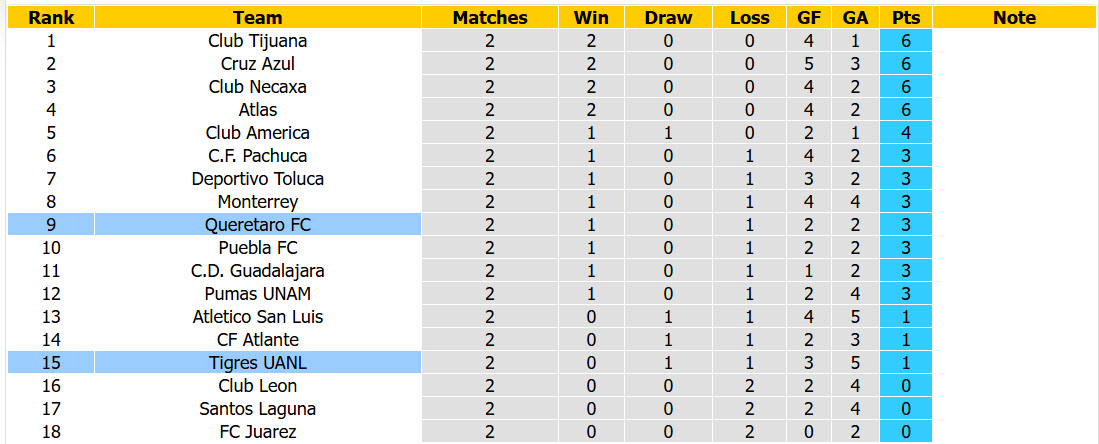This screenshot has height=444, width=1099.
Task: Click the Club Tijuana team name
Action: click(258, 41)
